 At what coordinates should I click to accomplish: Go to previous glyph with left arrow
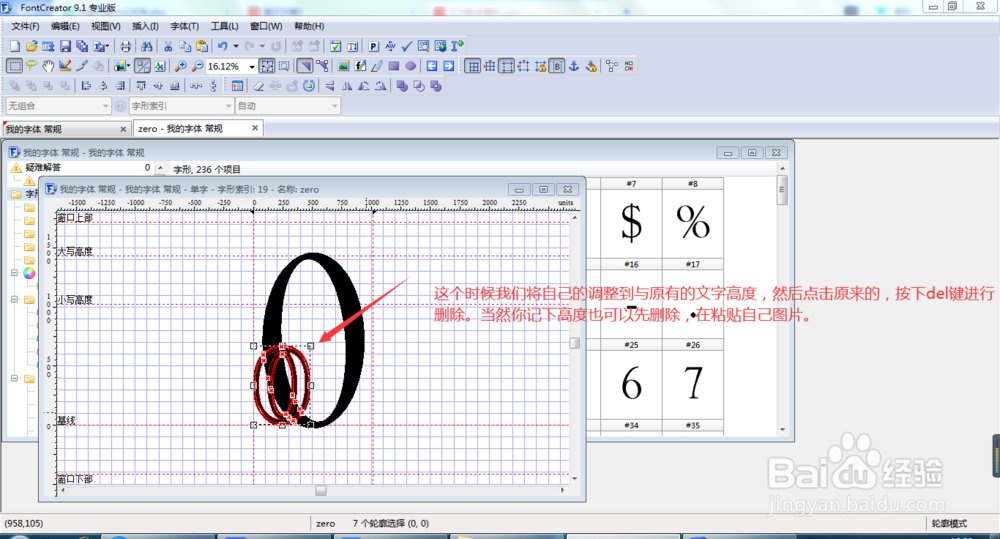click(432, 66)
